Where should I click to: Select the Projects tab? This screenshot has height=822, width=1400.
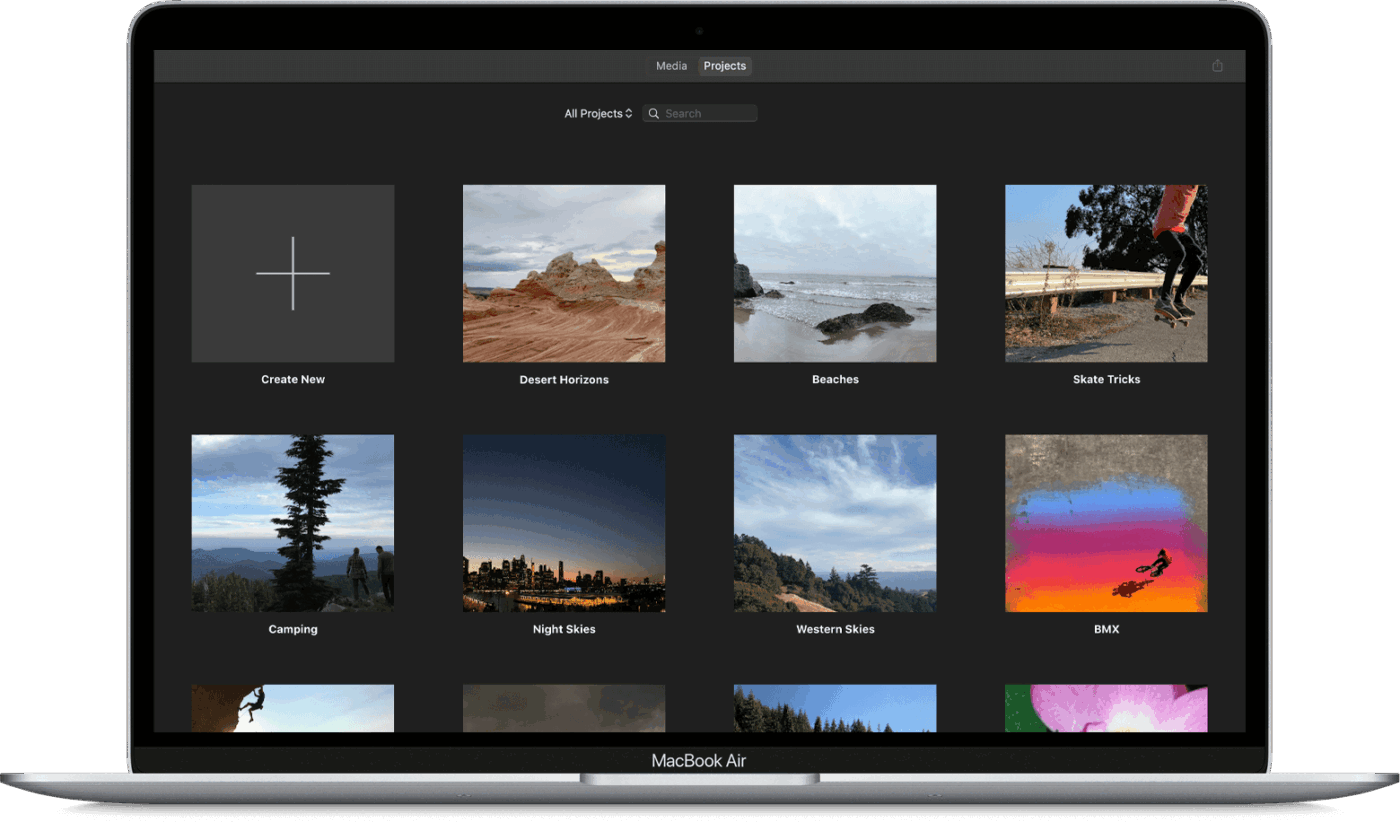pos(724,65)
